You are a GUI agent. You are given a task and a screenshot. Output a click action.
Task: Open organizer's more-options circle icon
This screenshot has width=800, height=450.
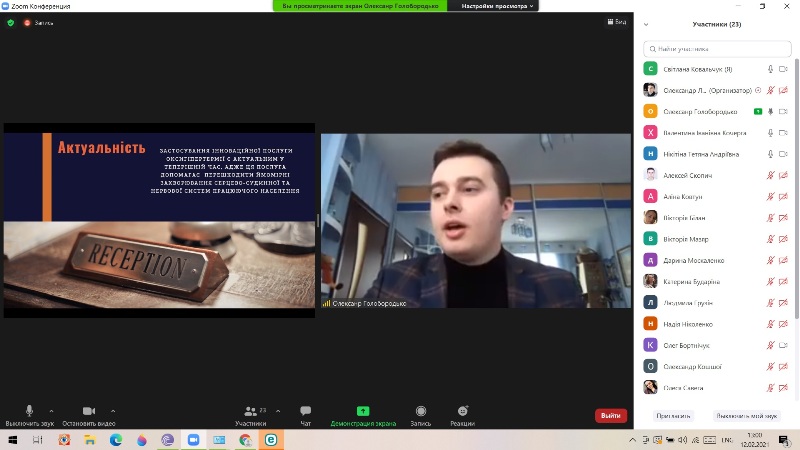(x=758, y=90)
